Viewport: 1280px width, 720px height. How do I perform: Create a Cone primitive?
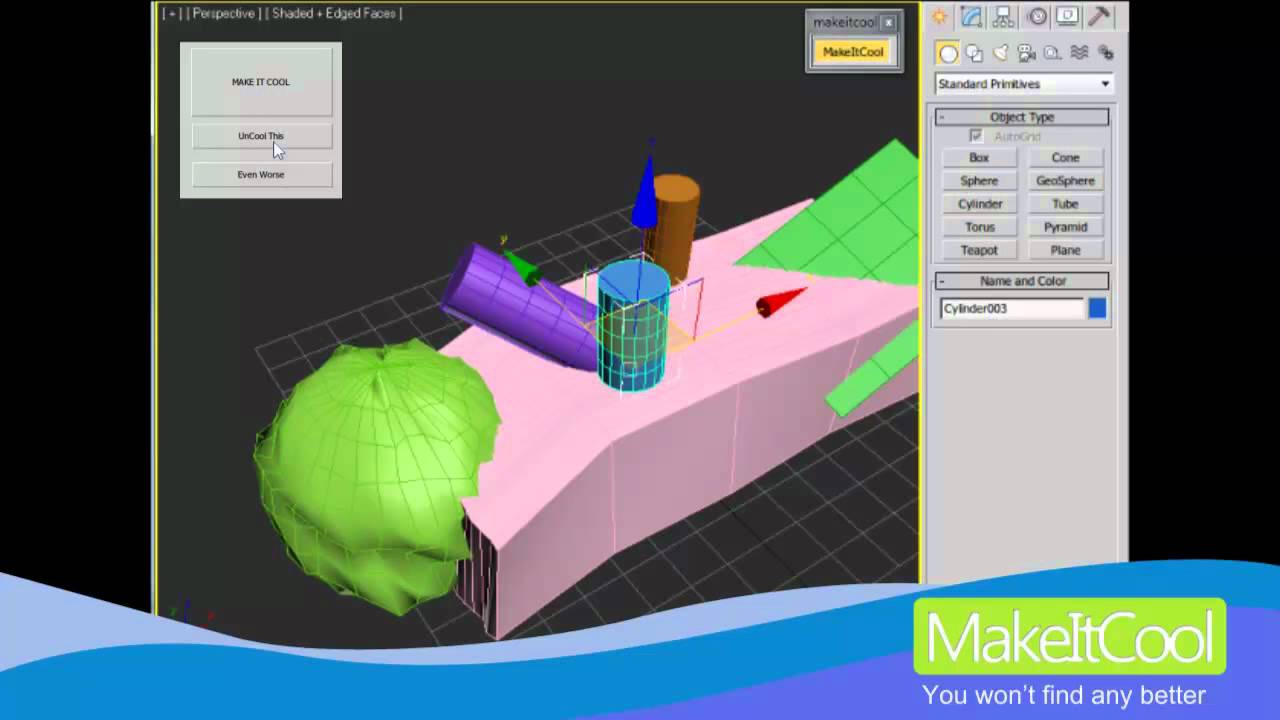1065,158
